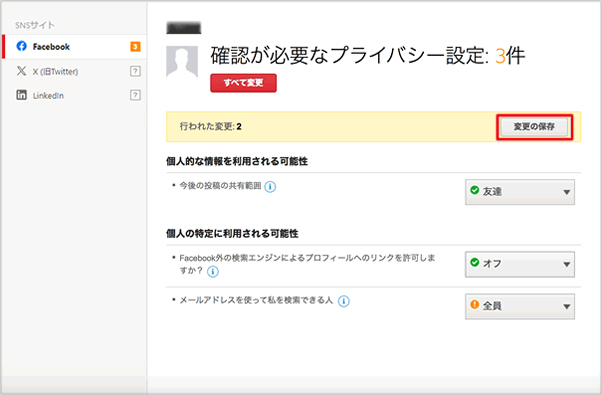
Task: Click question mark badge next to X (旧Twitter)
Action: point(135,71)
